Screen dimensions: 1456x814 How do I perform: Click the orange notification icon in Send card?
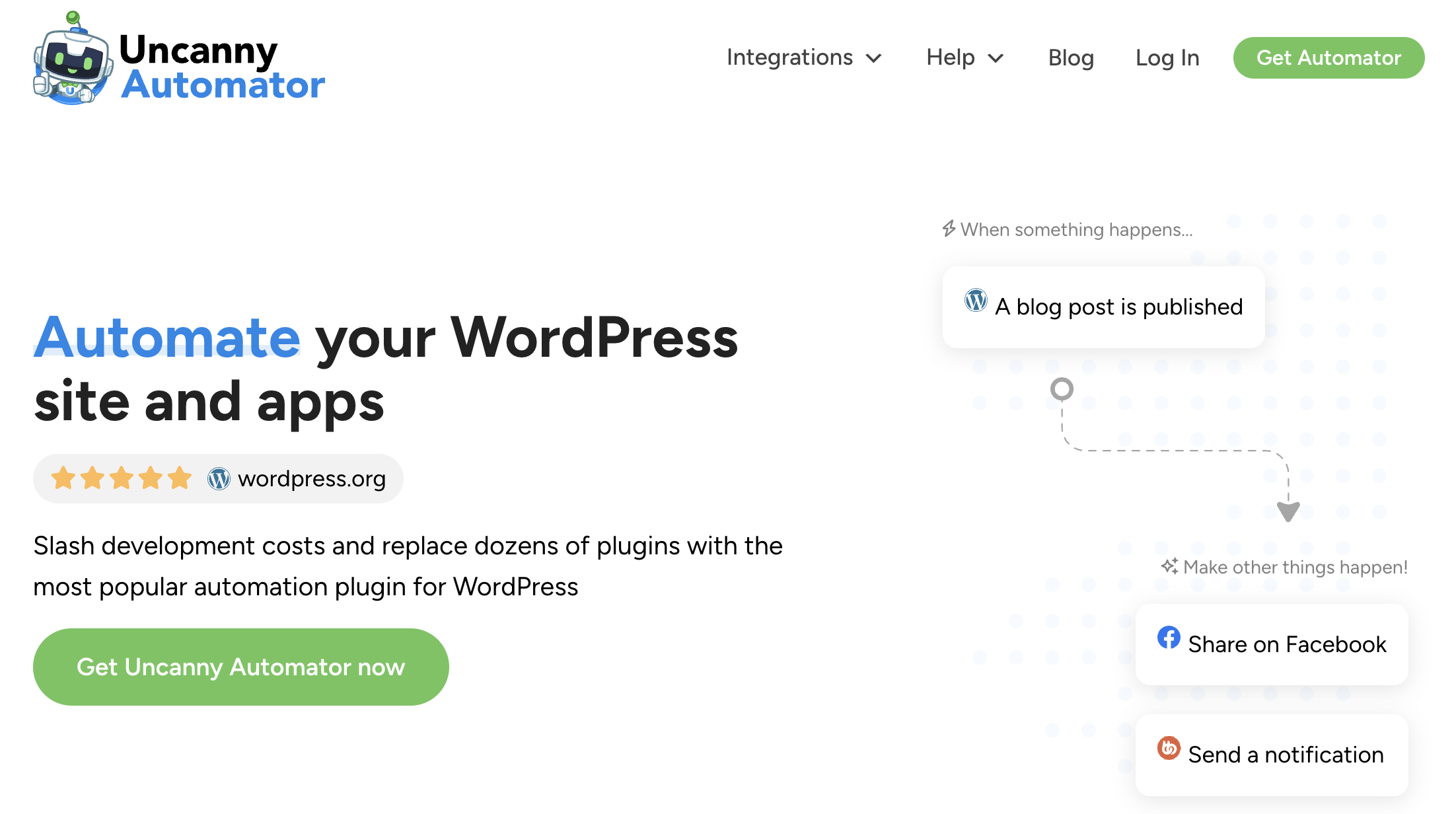[x=1169, y=748]
